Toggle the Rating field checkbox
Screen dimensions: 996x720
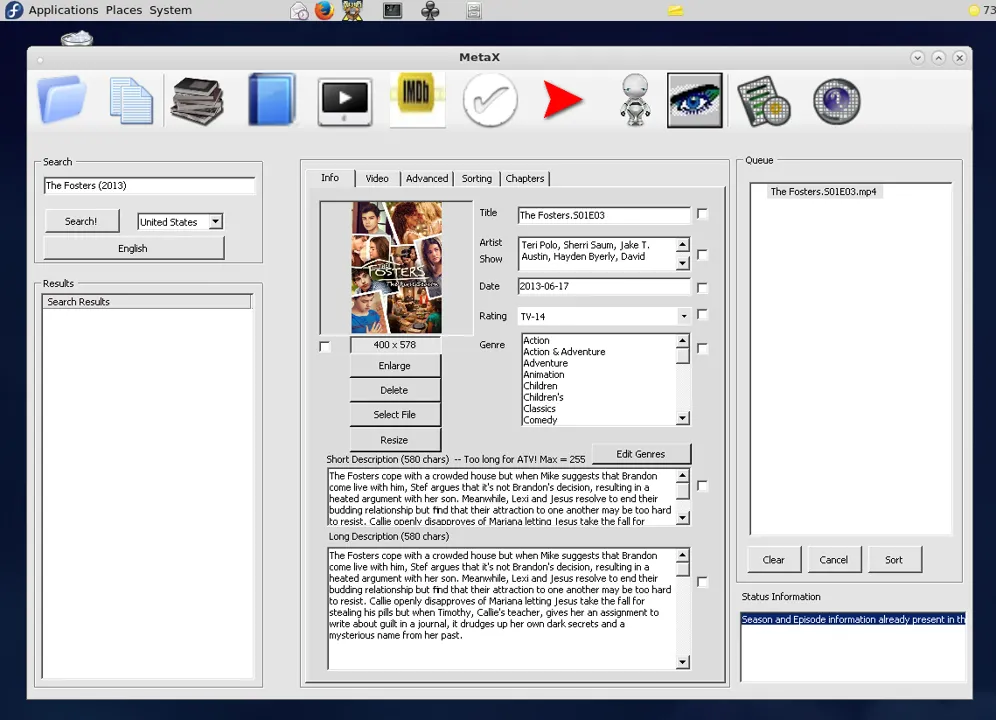tap(702, 315)
